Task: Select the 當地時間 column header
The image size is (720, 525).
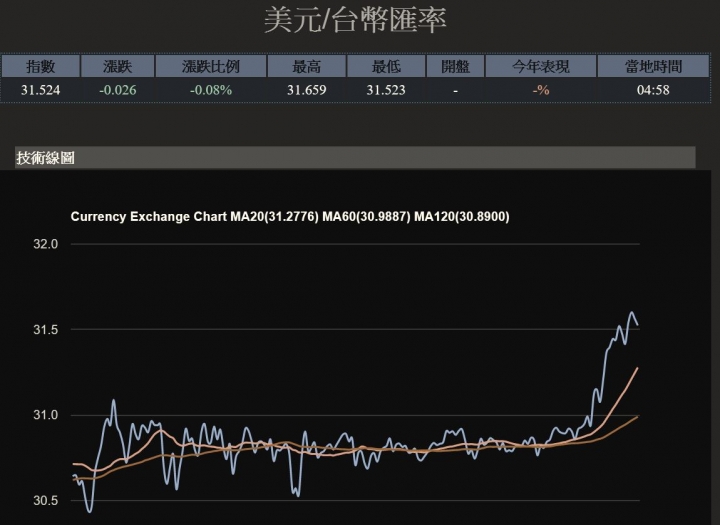Action: coord(653,67)
